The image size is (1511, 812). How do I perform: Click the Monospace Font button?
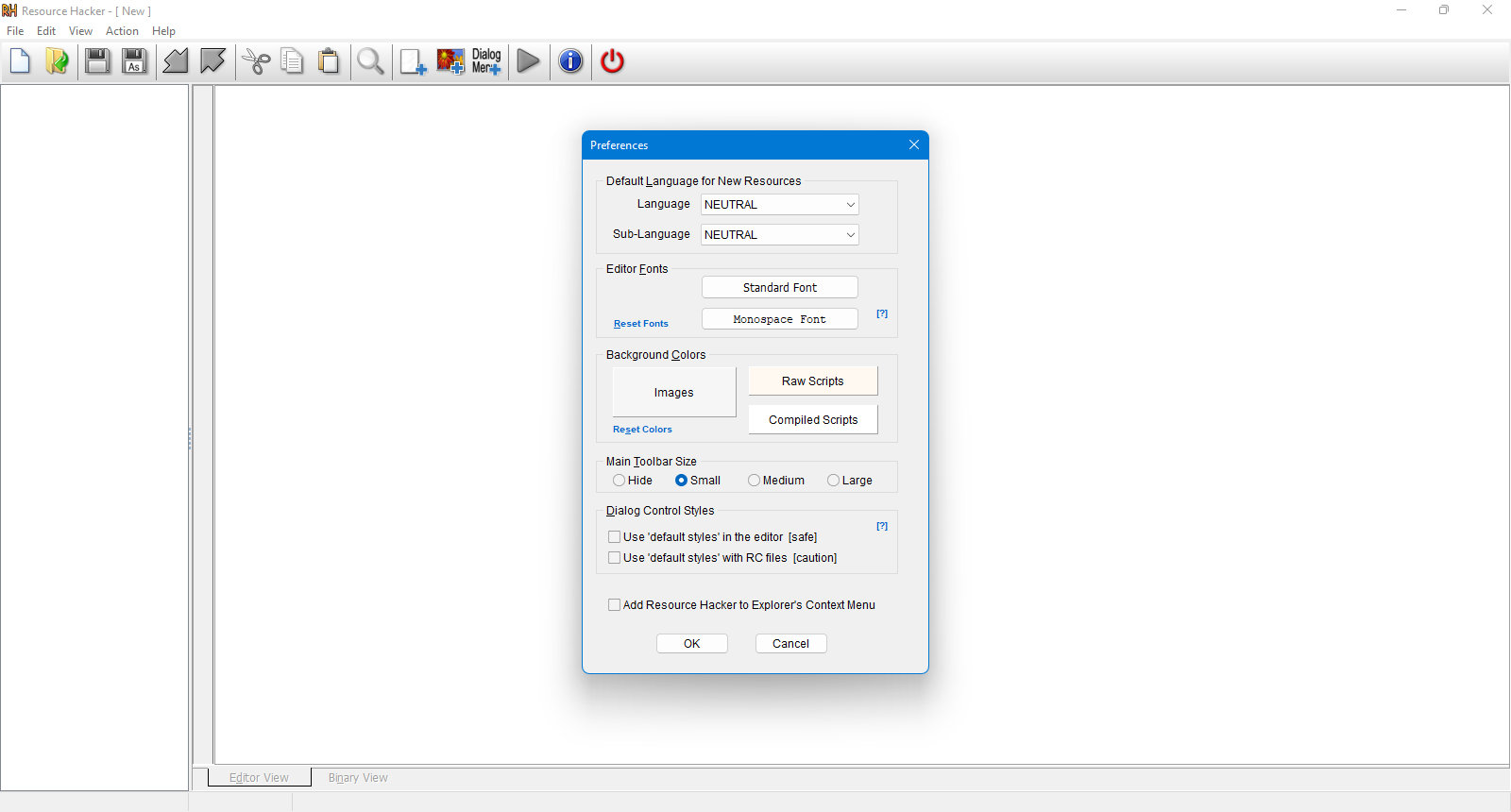[x=780, y=319]
